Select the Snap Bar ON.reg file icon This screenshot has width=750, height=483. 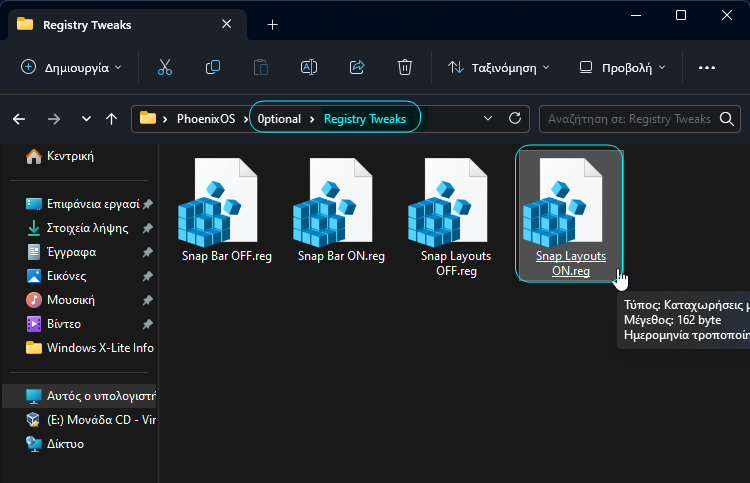pos(332,202)
